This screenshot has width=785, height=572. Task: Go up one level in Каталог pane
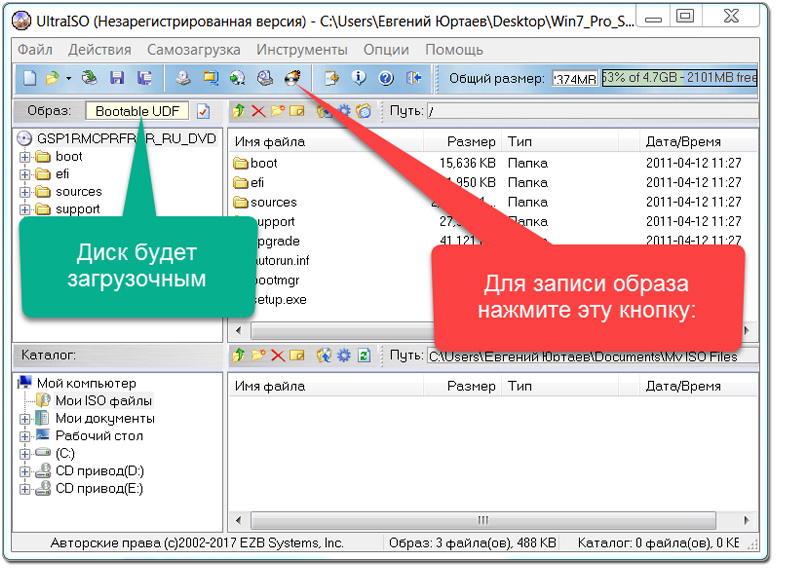point(239,355)
